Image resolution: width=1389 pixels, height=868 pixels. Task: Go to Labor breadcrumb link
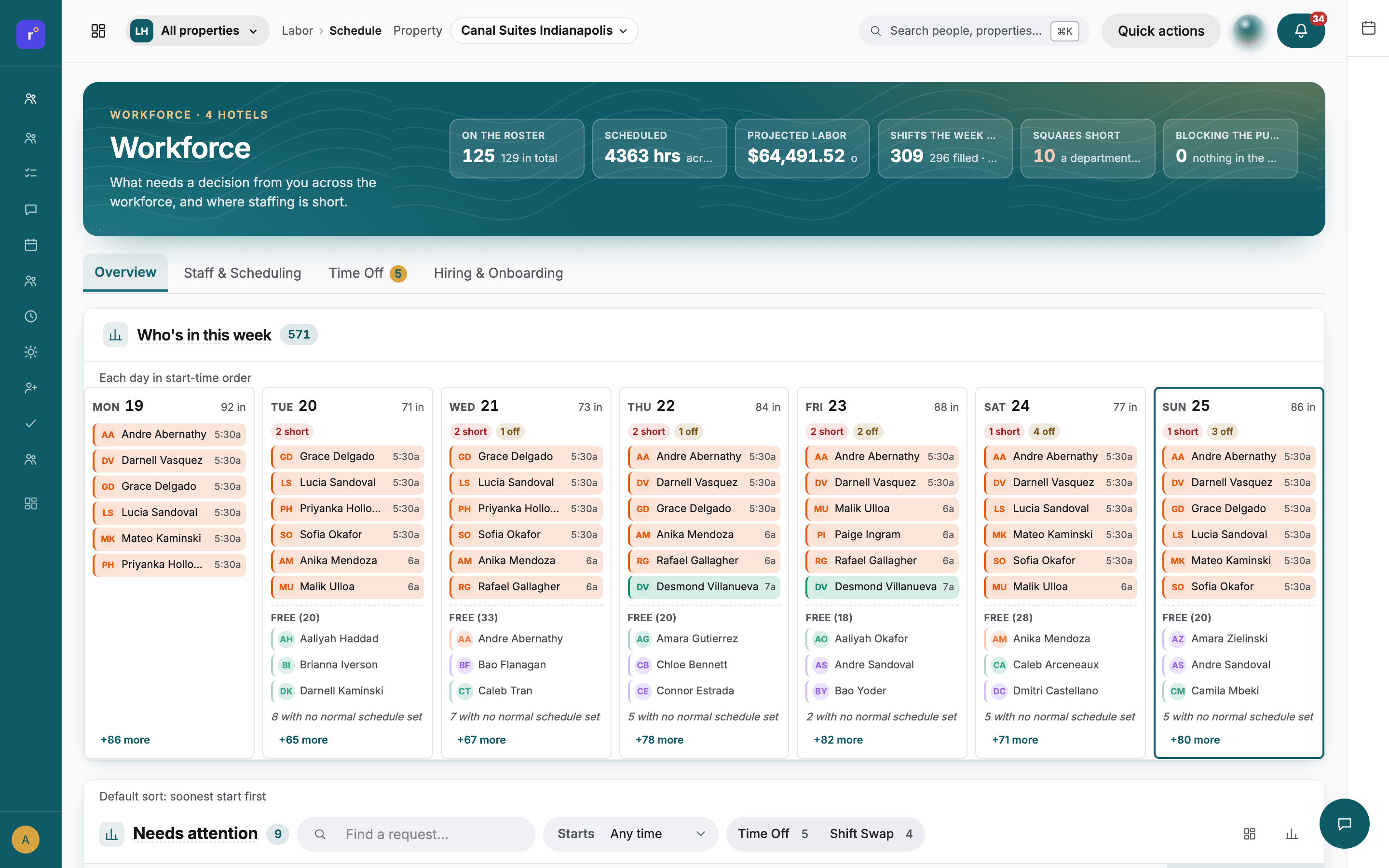(x=297, y=31)
